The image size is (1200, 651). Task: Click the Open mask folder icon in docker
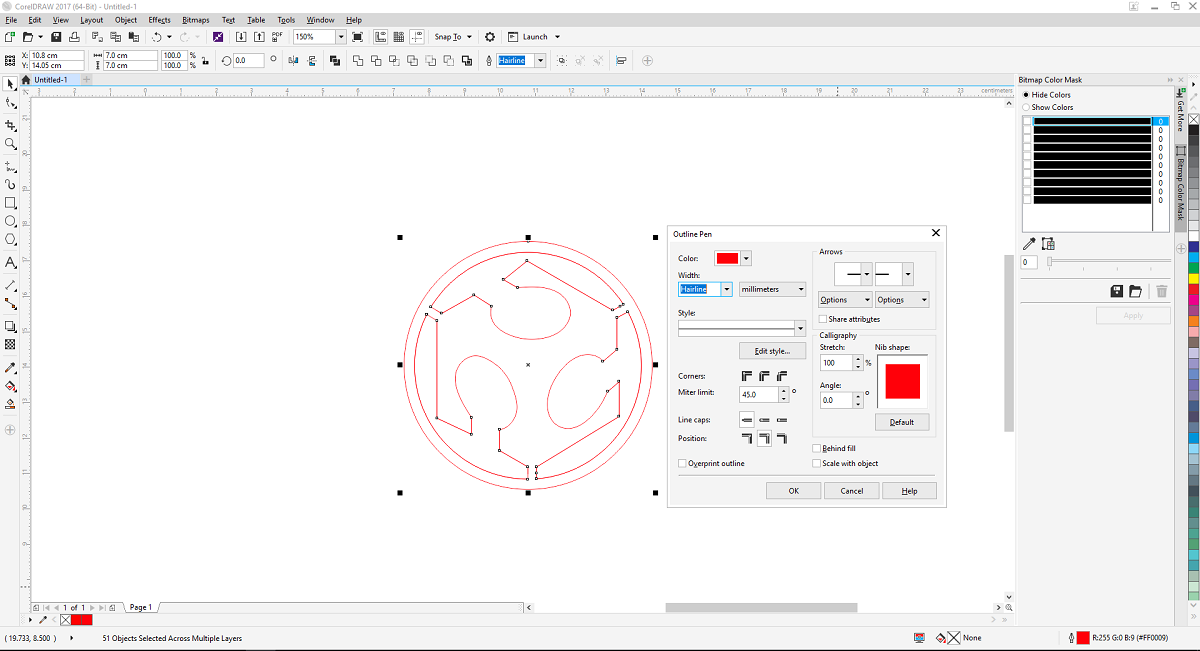(1135, 291)
